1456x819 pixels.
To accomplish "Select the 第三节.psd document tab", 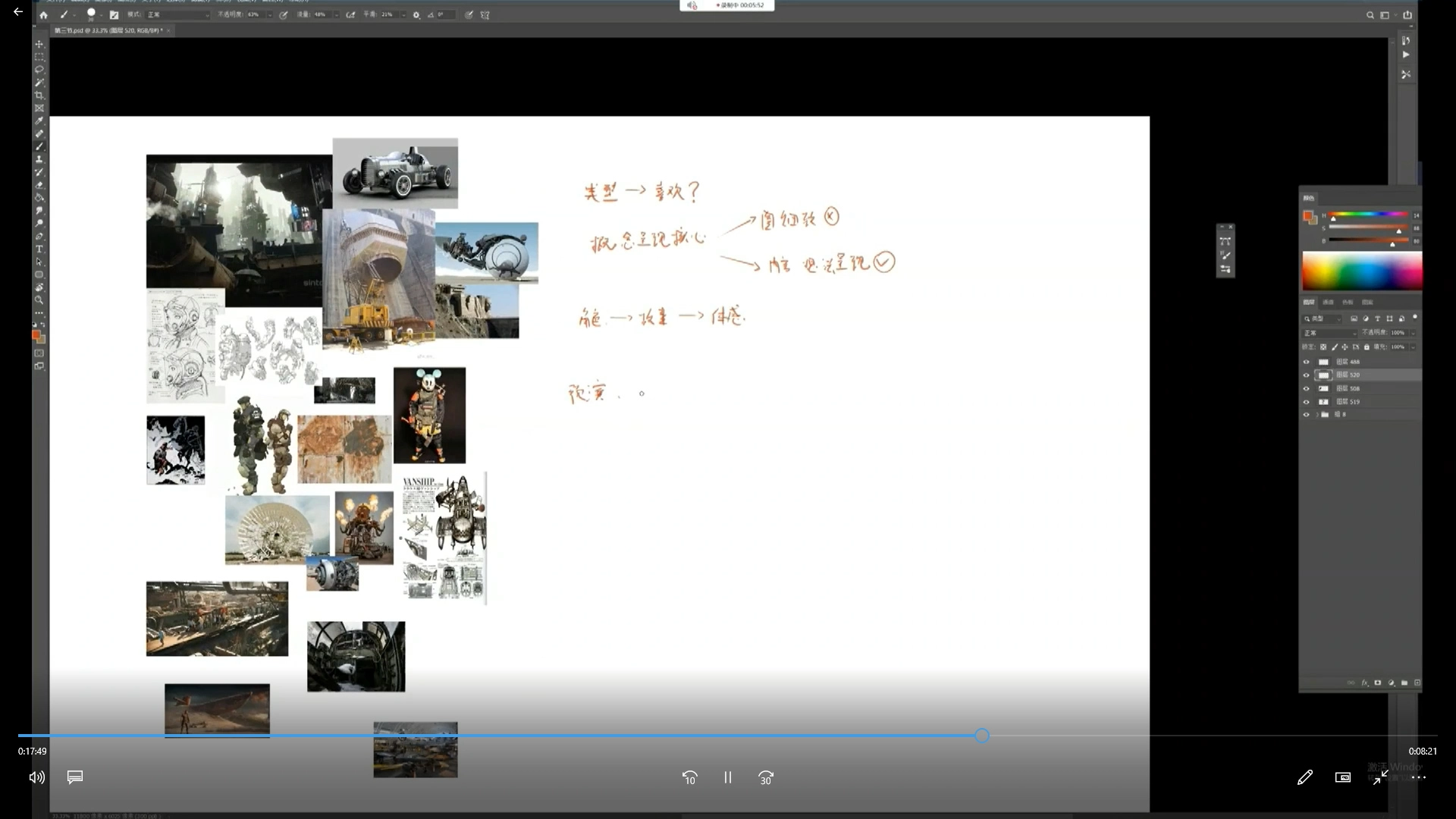I will pyautogui.click(x=108, y=30).
